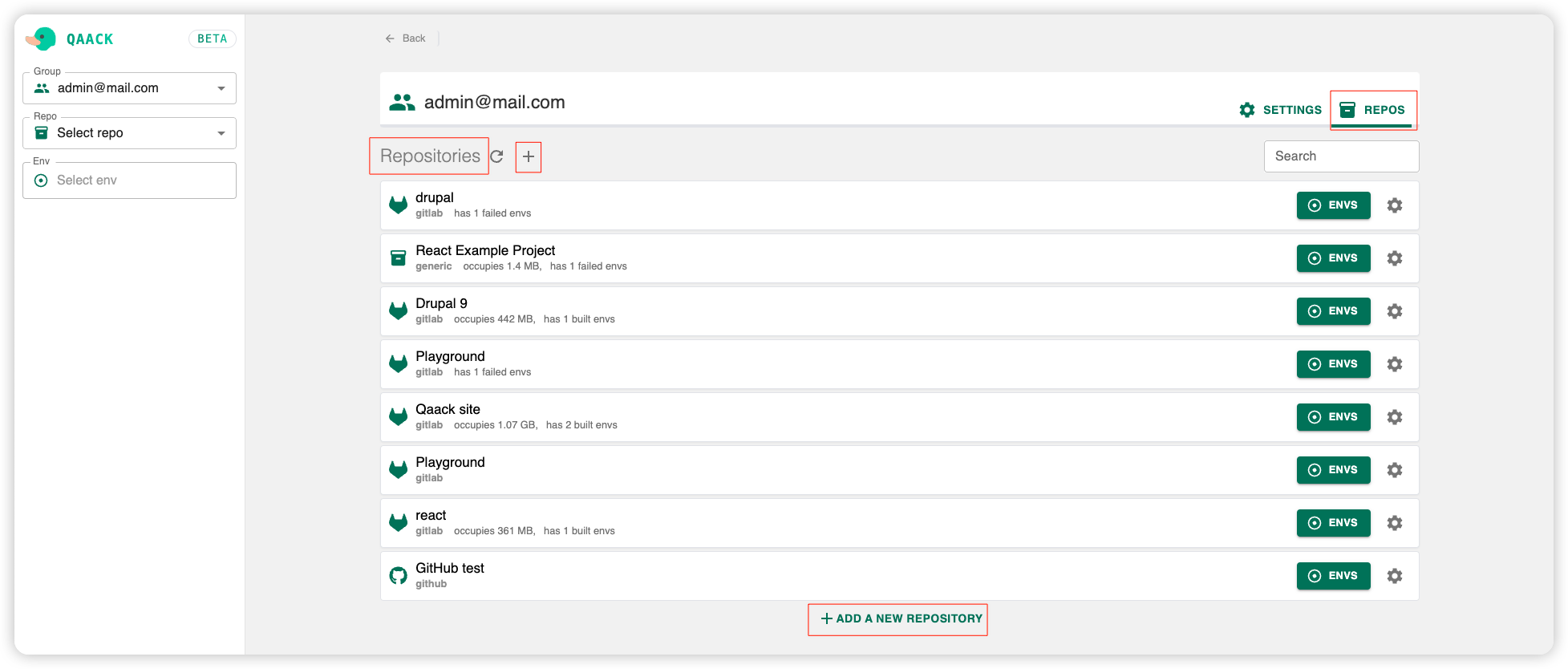Open the SETTINGS tab
Image resolution: width=1568 pixels, height=669 pixels.
[x=1280, y=110]
